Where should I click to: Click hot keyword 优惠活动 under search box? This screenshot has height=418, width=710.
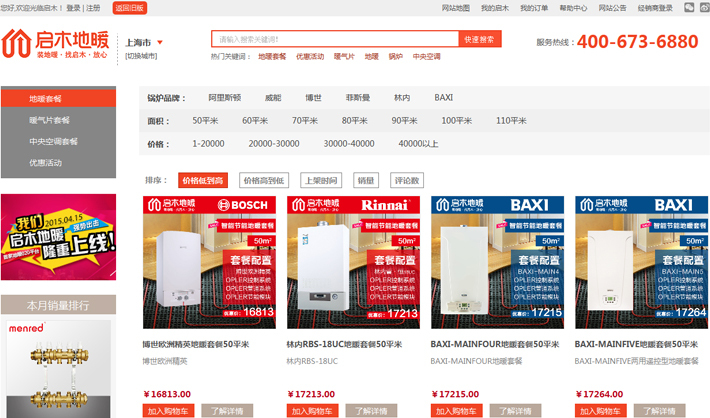(x=310, y=57)
